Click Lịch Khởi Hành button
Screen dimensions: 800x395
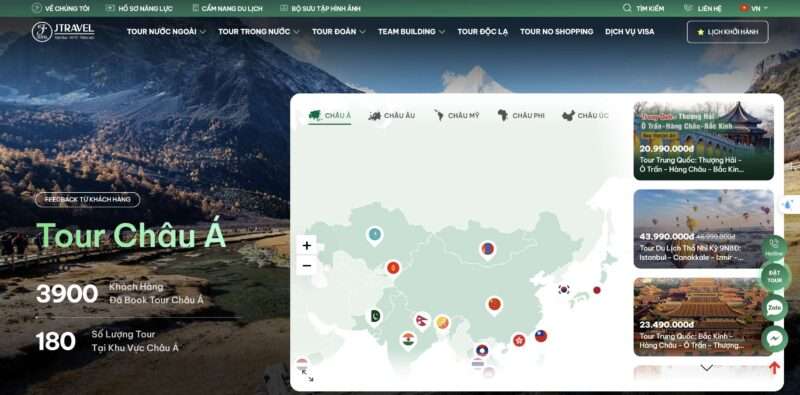pyautogui.click(x=728, y=32)
